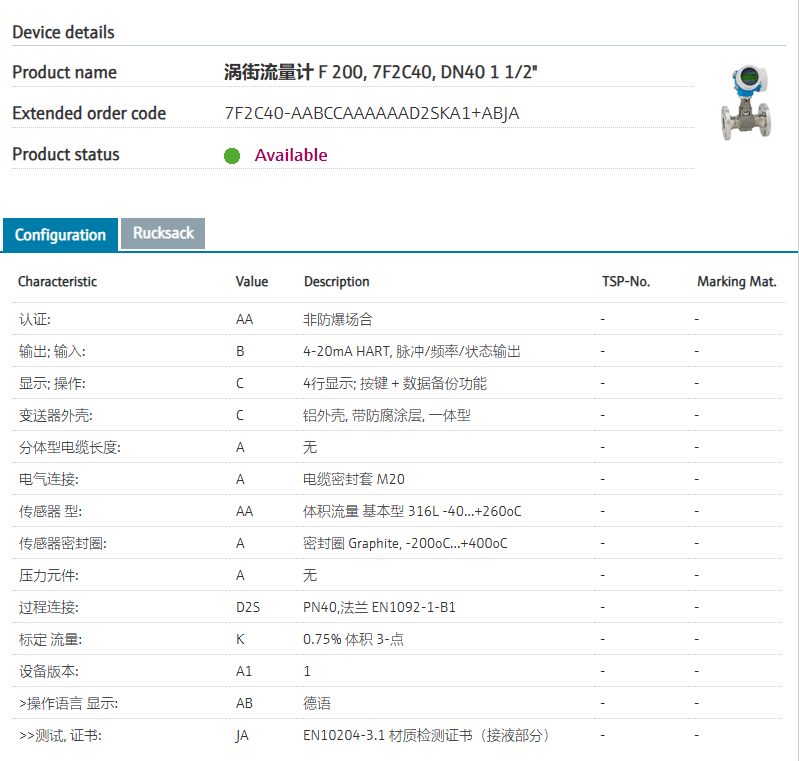Click the 传感器密封圈 Graphite description
Screen dimensions: 799x761
click(405, 543)
